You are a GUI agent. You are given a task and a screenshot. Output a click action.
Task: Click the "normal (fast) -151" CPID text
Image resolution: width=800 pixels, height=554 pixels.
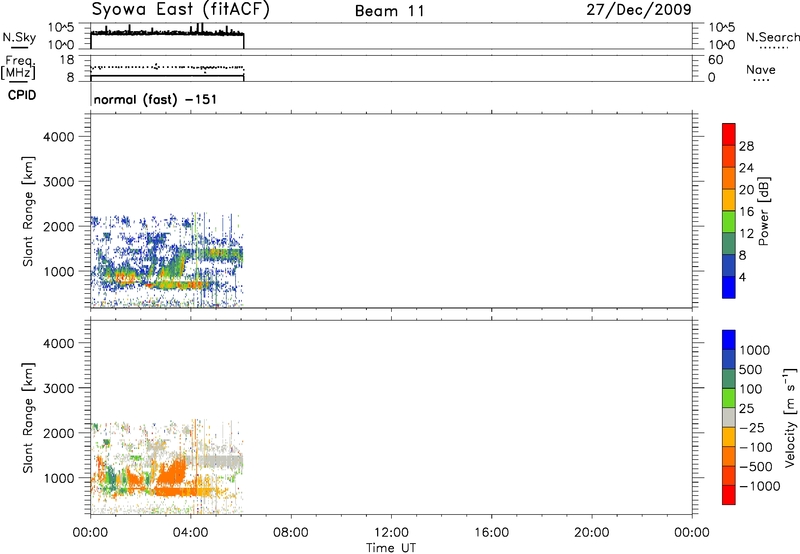coord(155,99)
